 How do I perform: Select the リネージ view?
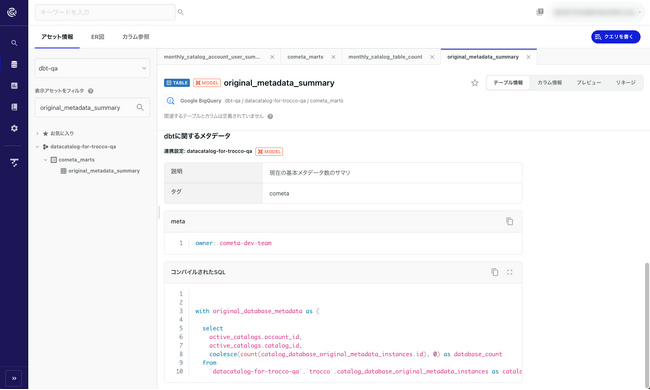click(626, 83)
